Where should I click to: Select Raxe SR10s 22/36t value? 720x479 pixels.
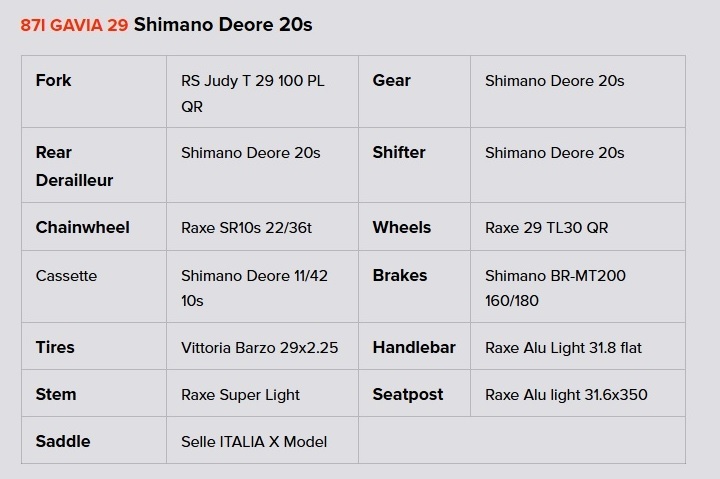point(246,228)
